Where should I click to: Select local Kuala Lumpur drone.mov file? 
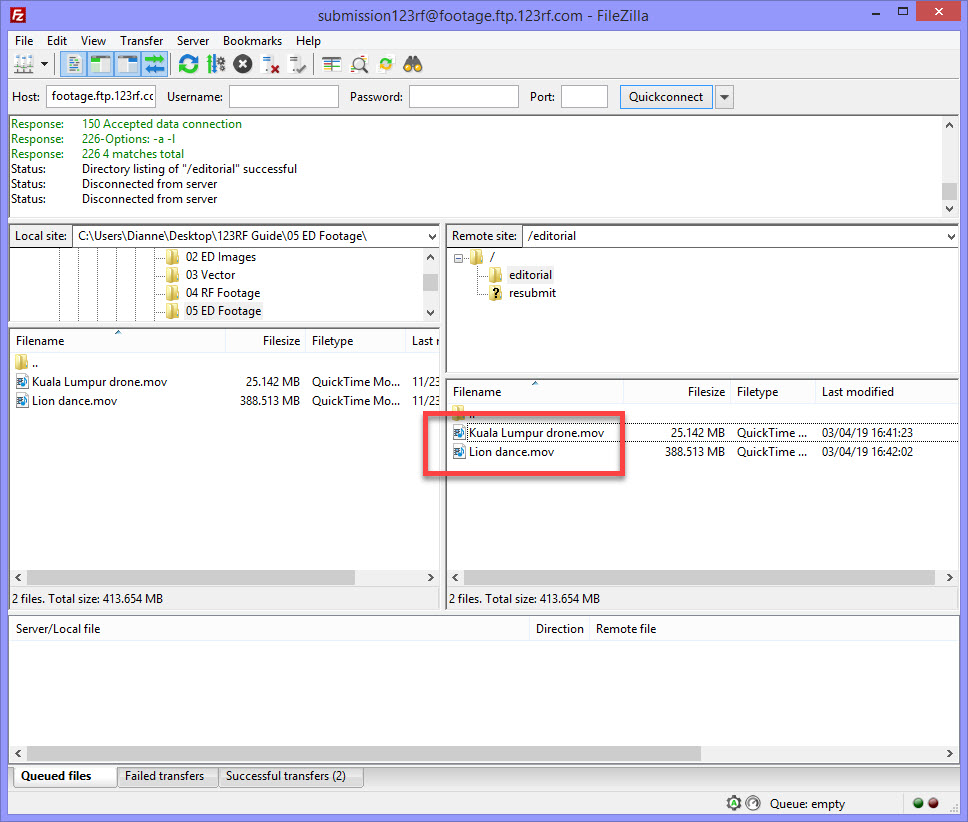click(x=99, y=381)
